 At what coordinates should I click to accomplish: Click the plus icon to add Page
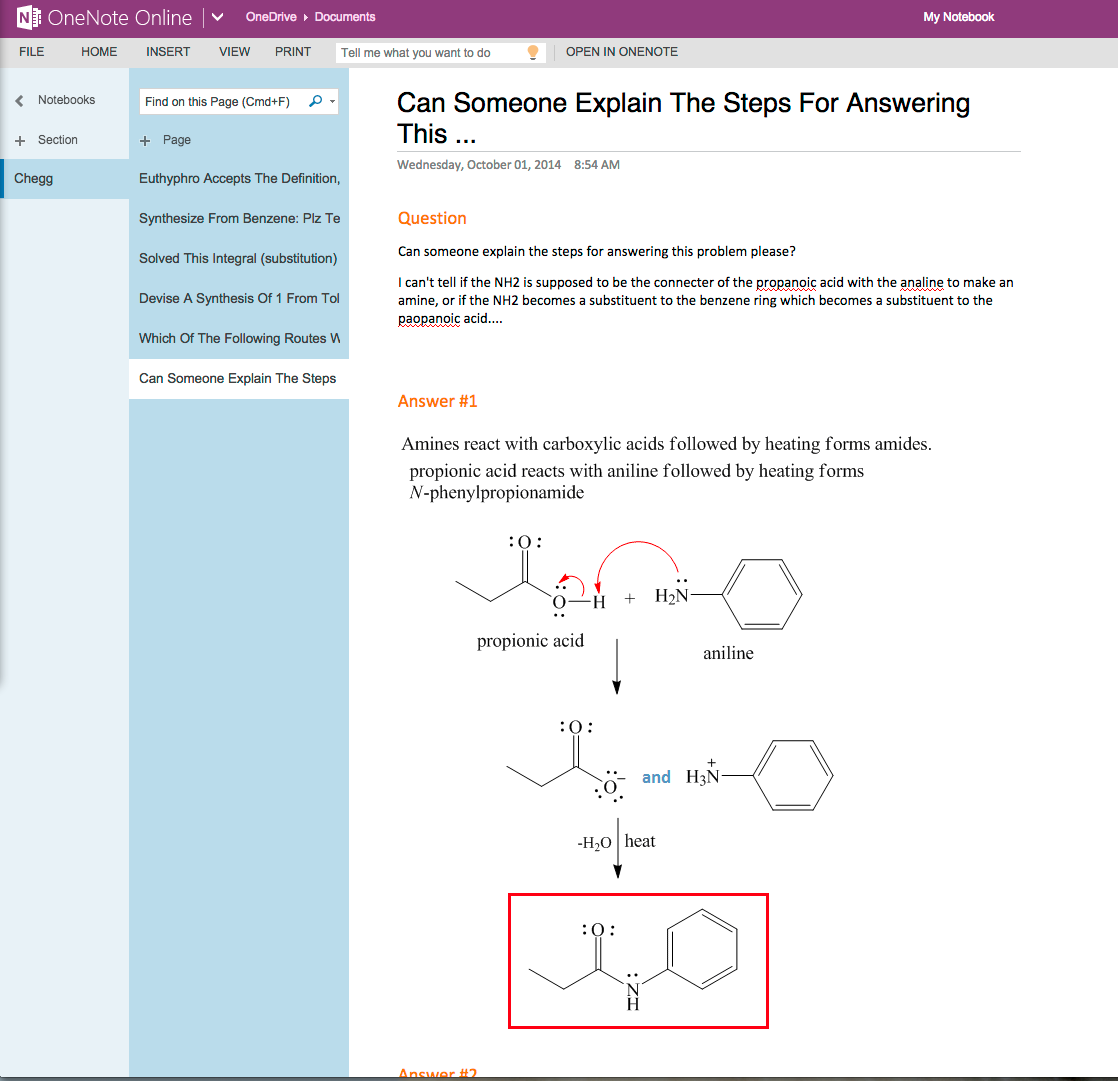[145, 140]
